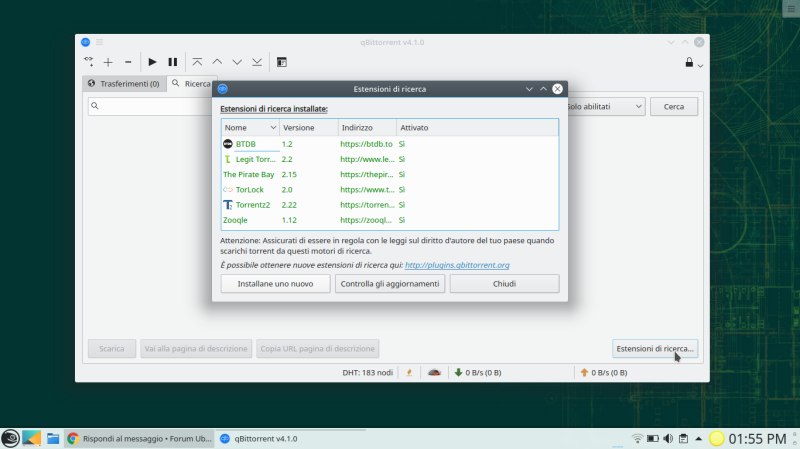Open the file manager from taskbar
800x449 pixels.
(53, 438)
